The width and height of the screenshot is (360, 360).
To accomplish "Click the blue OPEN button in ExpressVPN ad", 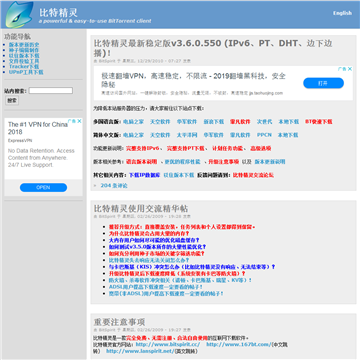I will click(x=43, y=188).
